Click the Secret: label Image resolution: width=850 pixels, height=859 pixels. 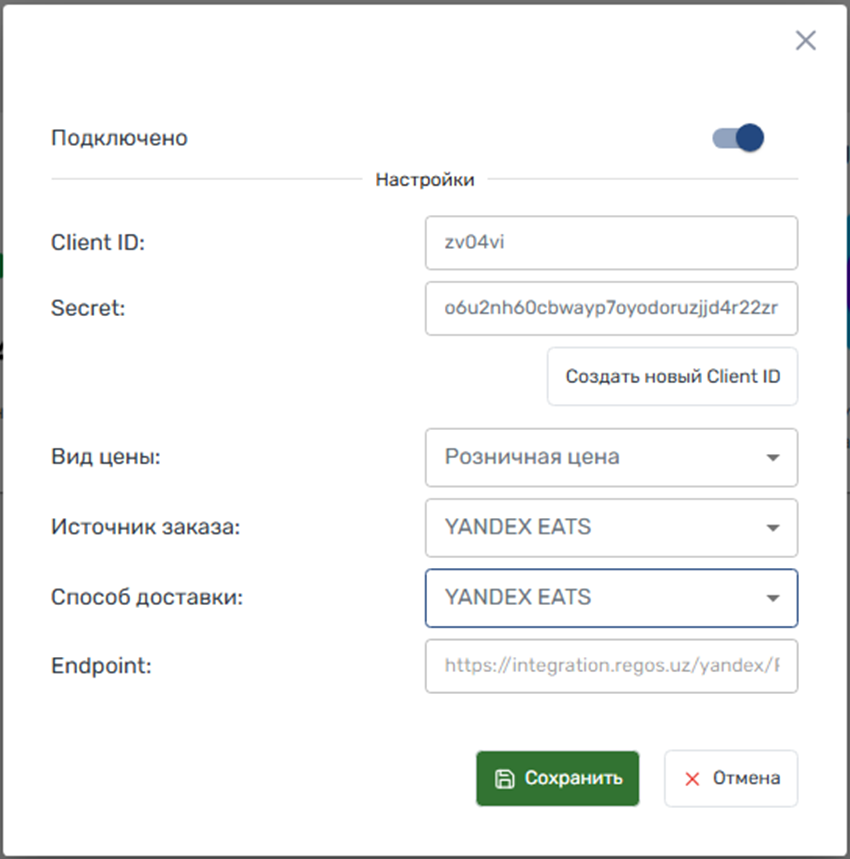(88, 308)
